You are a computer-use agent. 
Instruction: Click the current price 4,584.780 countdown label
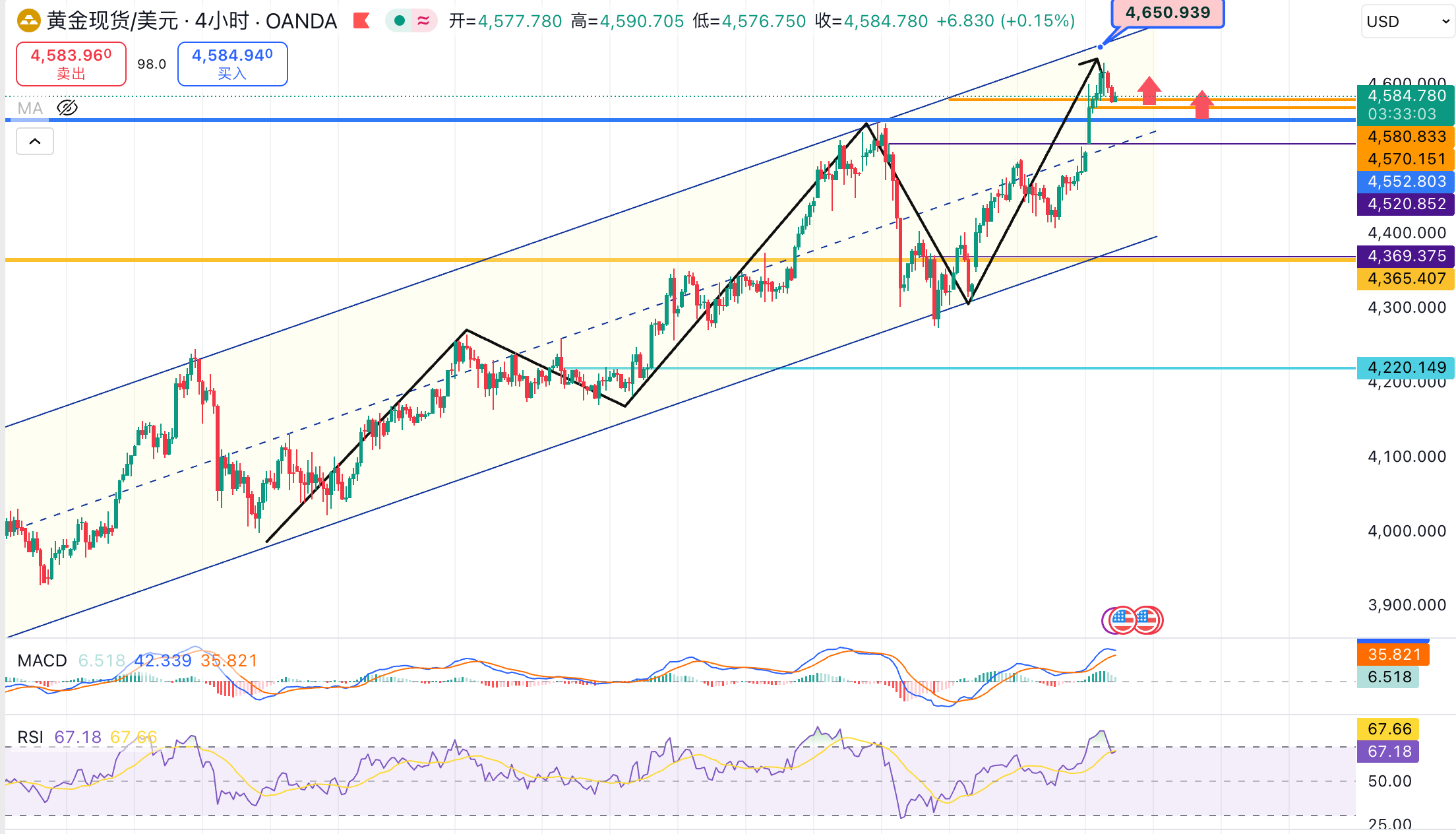pyautogui.click(x=1406, y=105)
